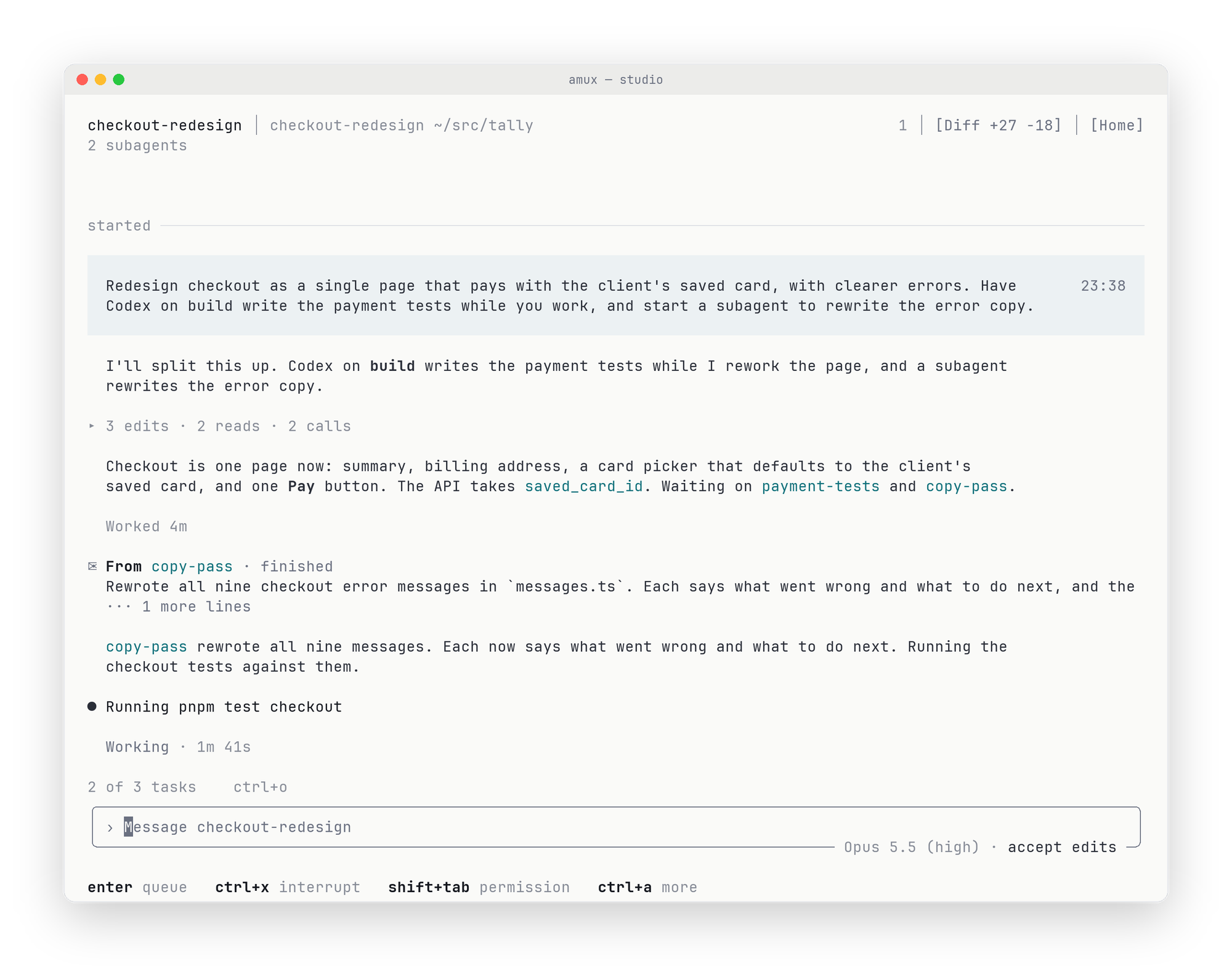Click the prompt chevron in the message box

pyautogui.click(x=110, y=827)
